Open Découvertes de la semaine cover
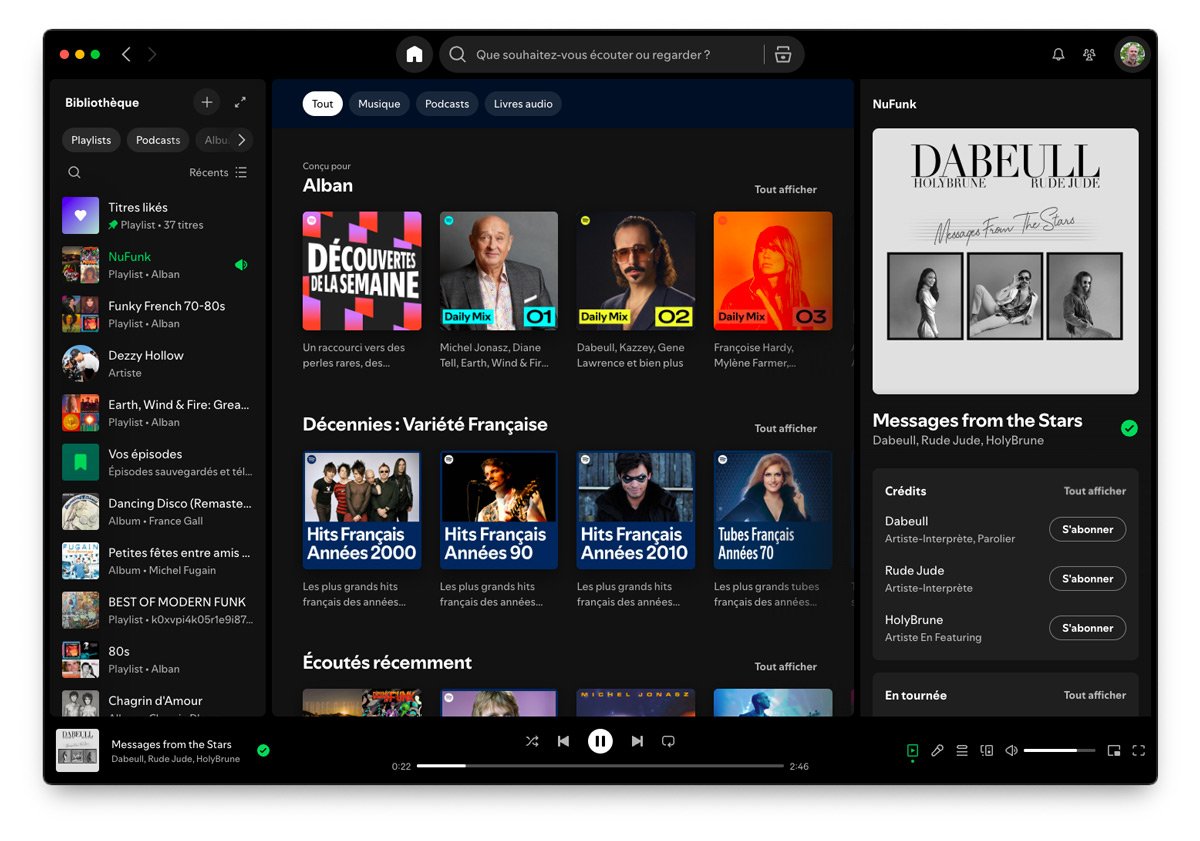The width and height of the screenshot is (1200, 841). pos(362,271)
